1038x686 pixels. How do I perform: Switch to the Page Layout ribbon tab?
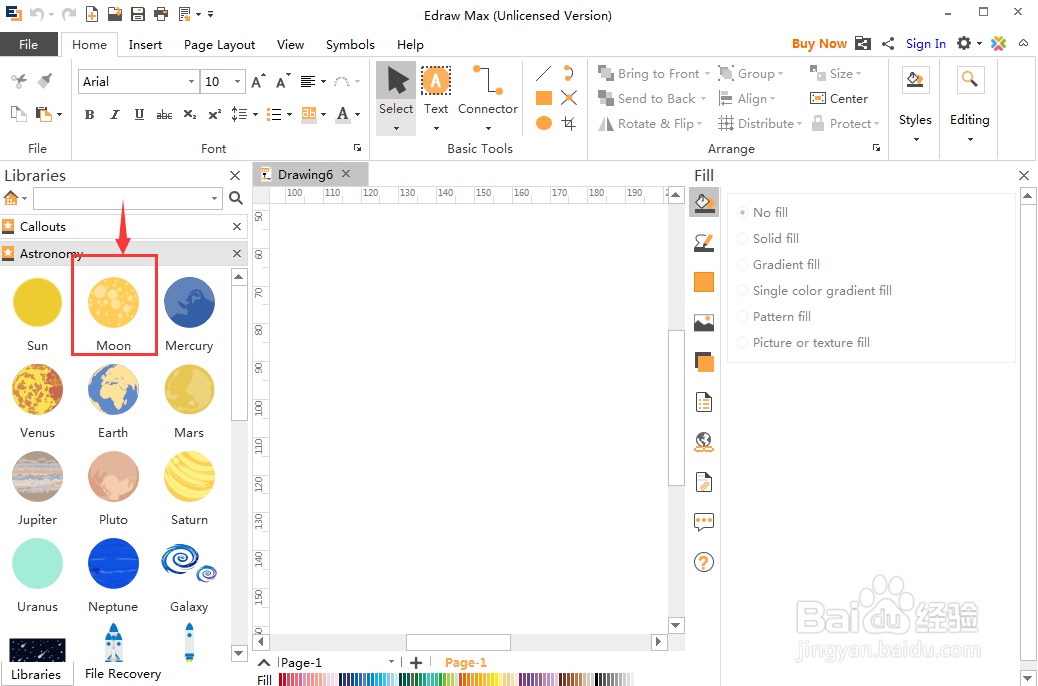[x=219, y=44]
